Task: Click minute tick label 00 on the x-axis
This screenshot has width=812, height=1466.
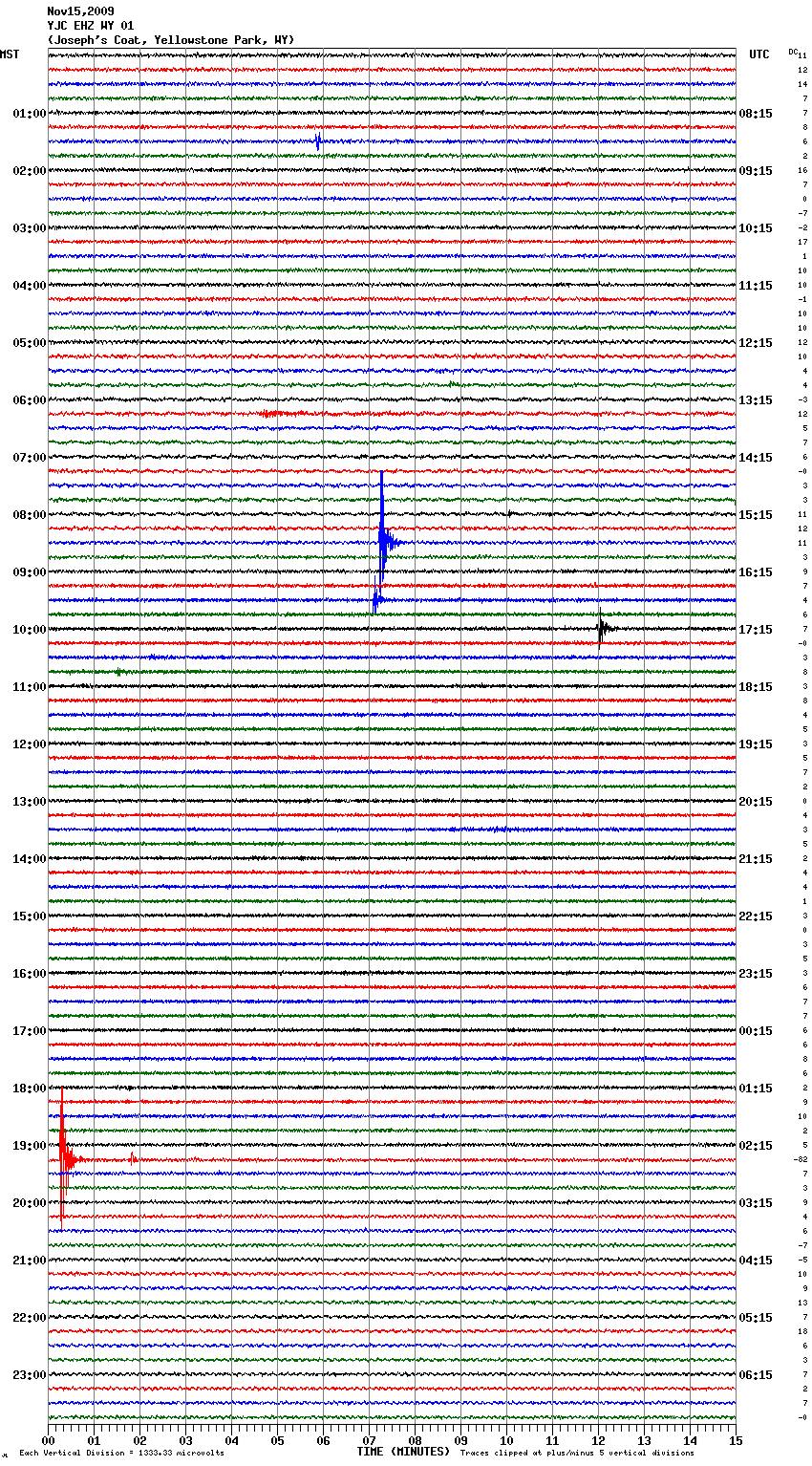Action: point(48,1440)
